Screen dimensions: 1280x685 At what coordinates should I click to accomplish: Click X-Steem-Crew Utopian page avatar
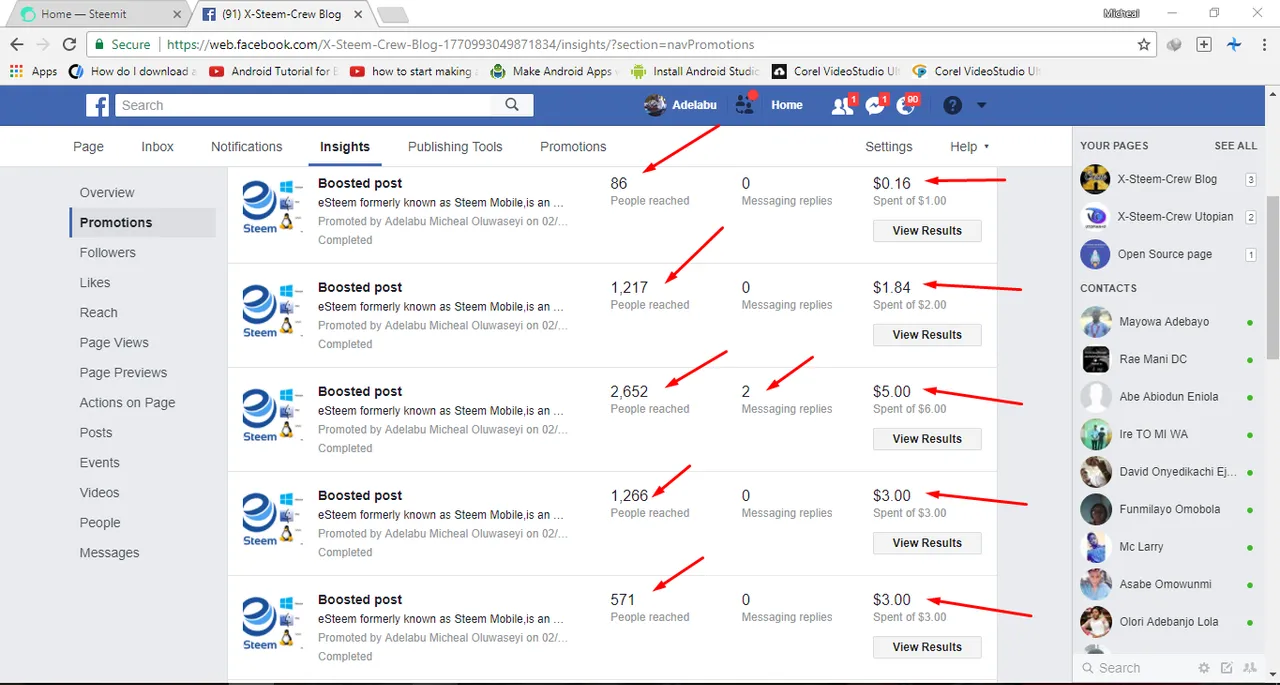pos(1096,217)
